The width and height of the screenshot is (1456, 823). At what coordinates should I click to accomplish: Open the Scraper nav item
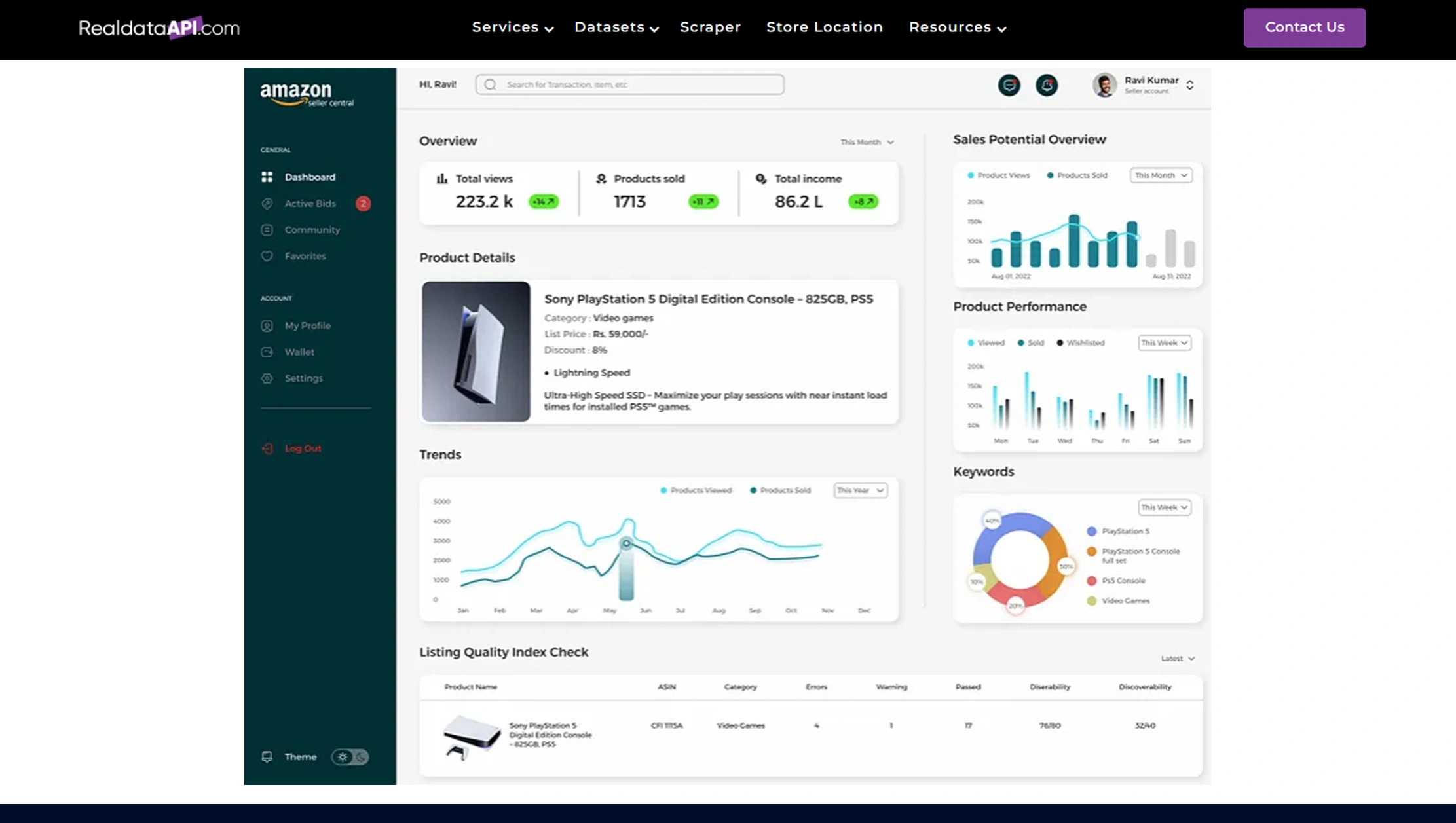(x=710, y=27)
